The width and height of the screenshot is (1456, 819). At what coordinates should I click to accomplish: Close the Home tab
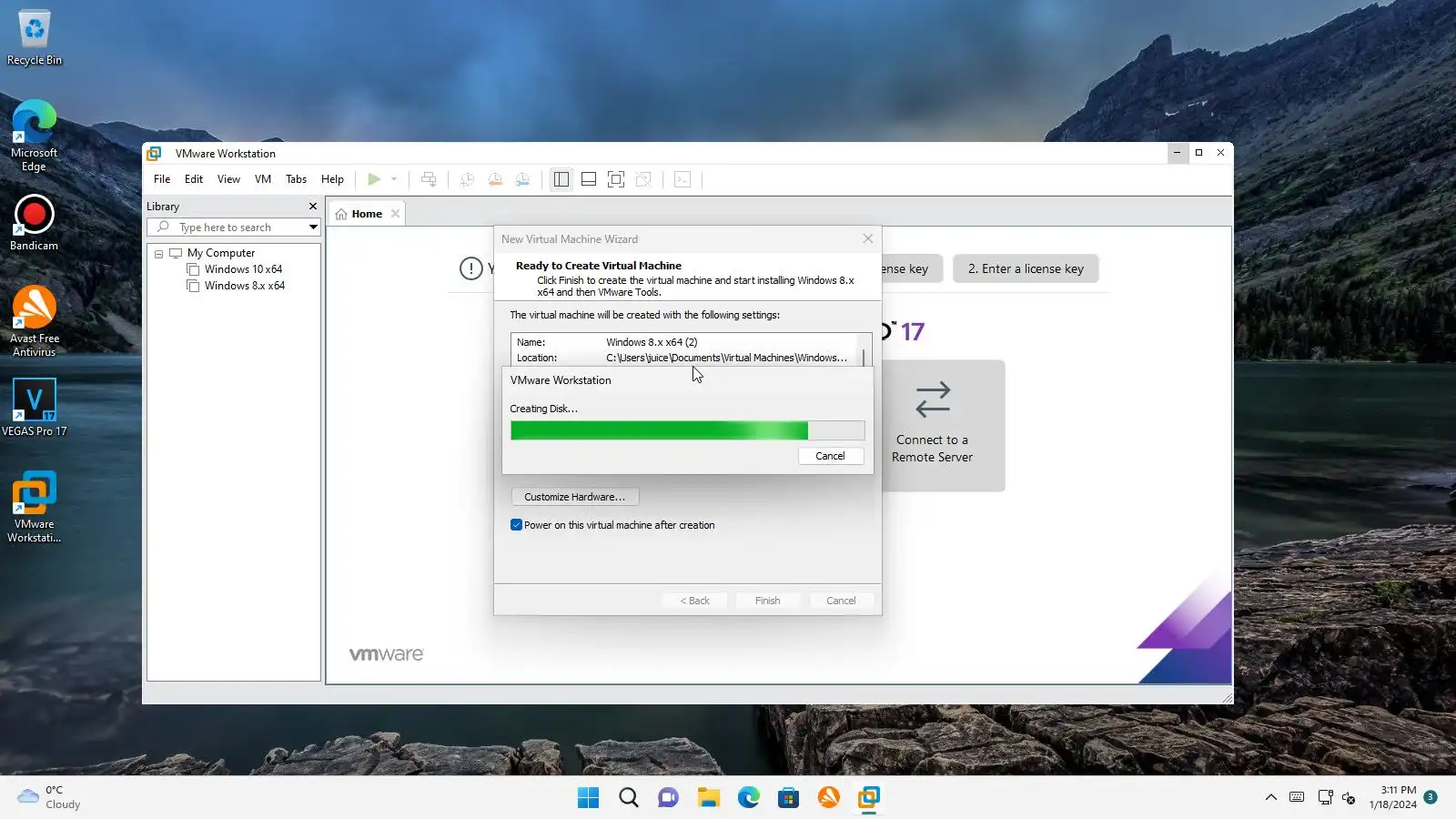[395, 214]
